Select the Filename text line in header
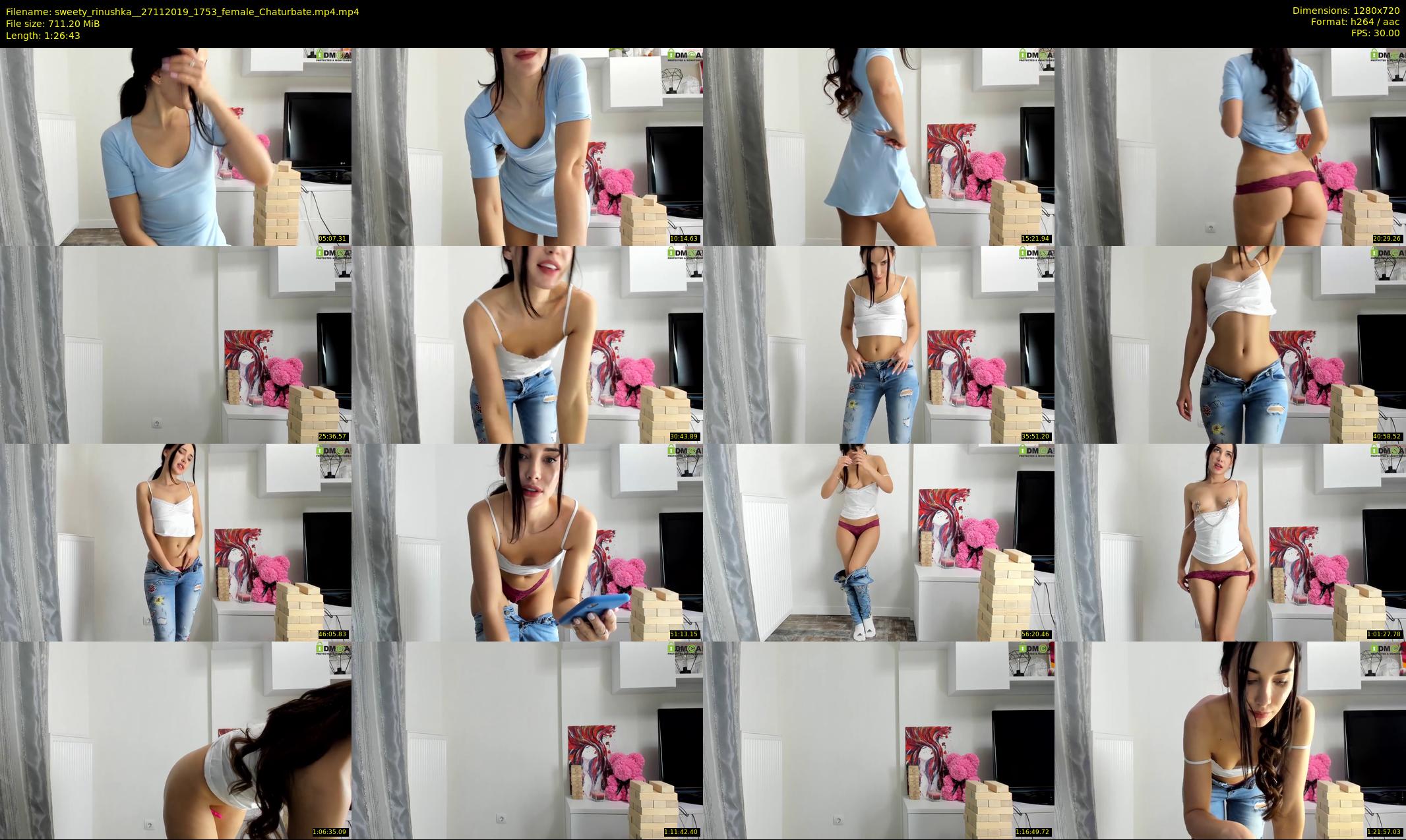Screen dimensions: 1406x840 pos(183,12)
